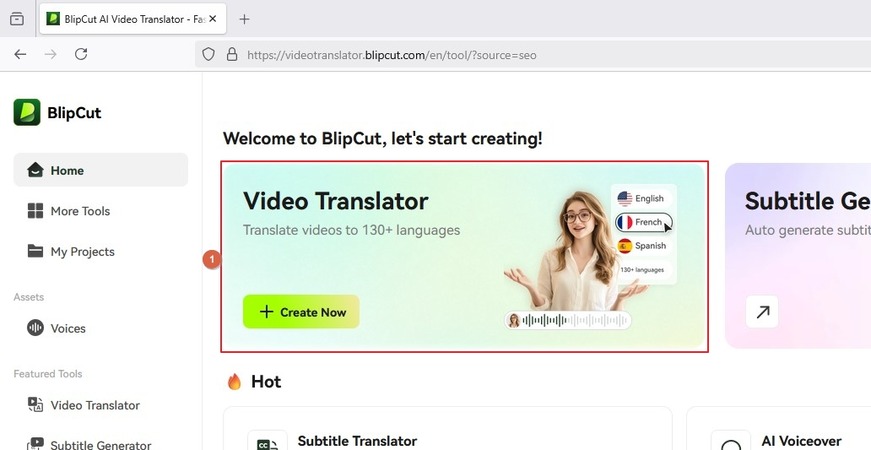This screenshot has width=871, height=450.
Task: Click the welcome heading text
Action: pyautogui.click(x=383, y=138)
